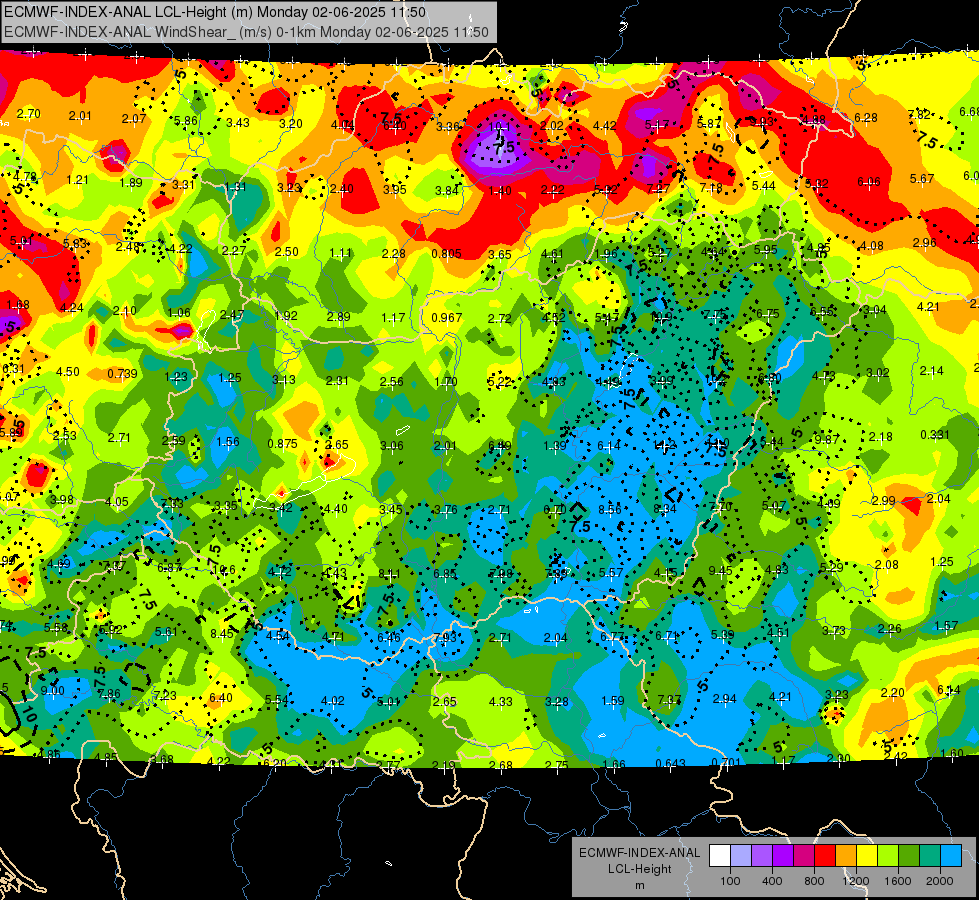Image resolution: width=979 pixels, height=900 pixels.
Task: Click the wind shear value "10.1"
Action: (499, 127)
